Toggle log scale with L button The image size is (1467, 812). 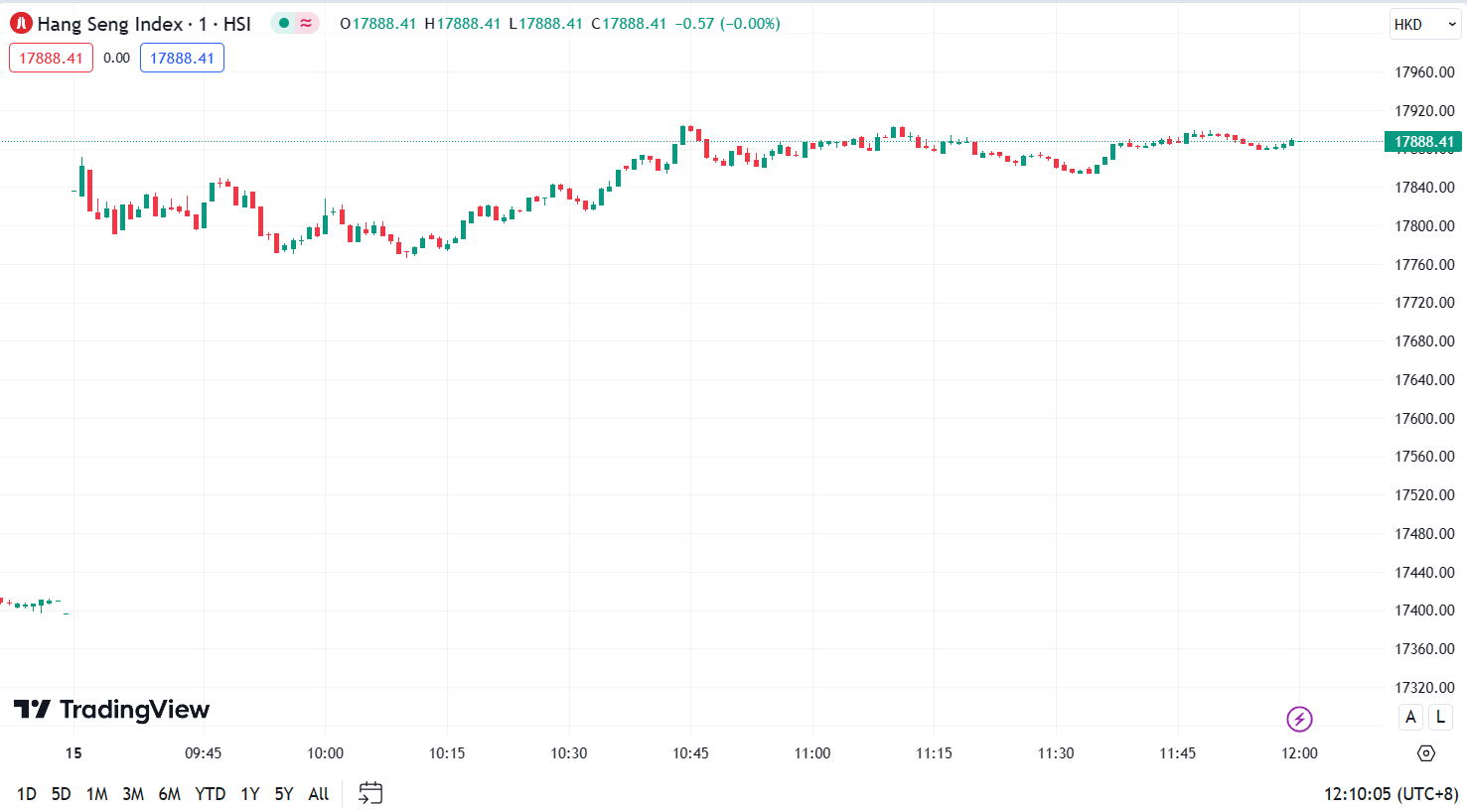tap(1440, 717)
